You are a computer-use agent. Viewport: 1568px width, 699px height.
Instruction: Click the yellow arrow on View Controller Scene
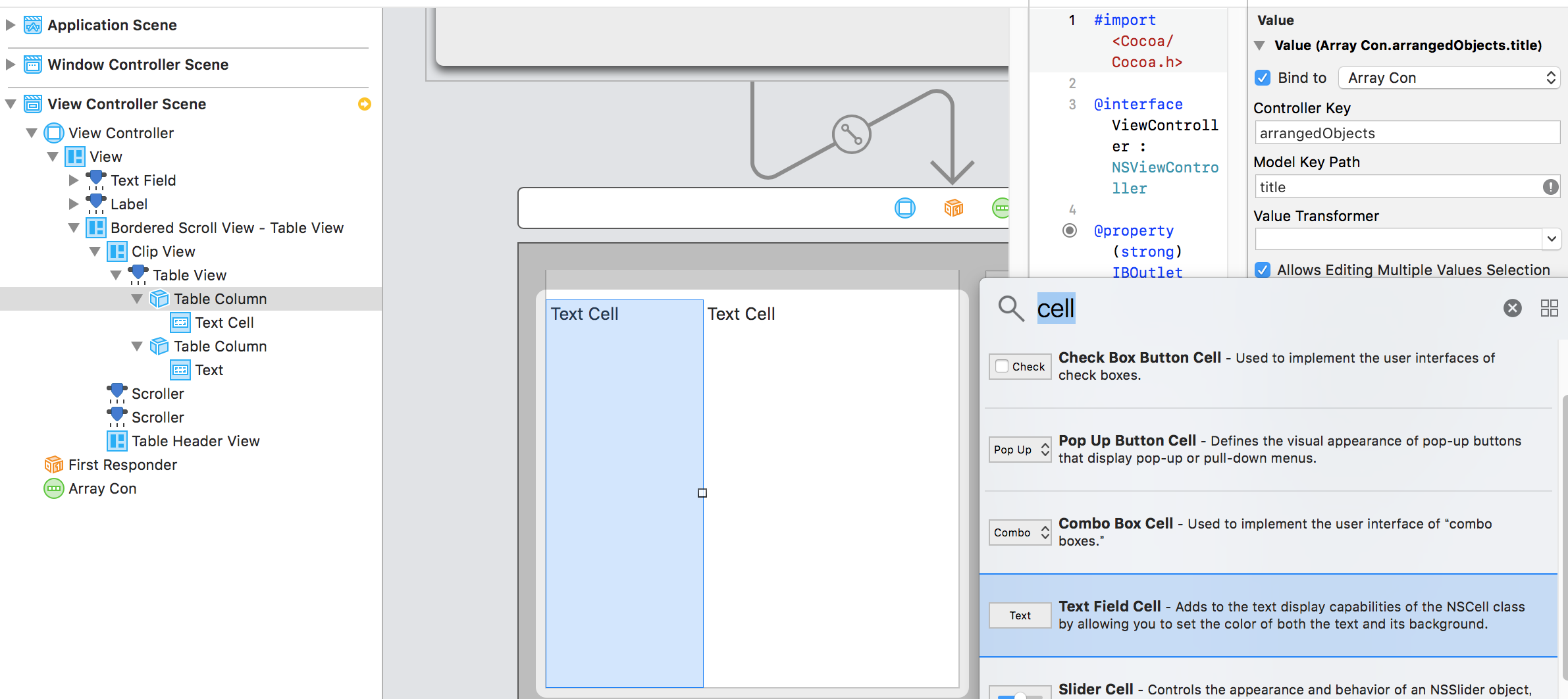point(364,104)
